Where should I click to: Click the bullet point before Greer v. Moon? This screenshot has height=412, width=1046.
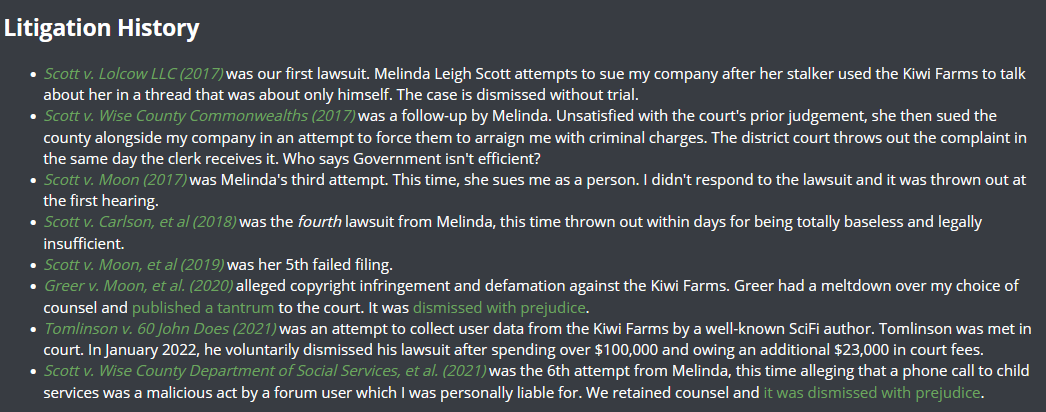[x=33, y=287]
